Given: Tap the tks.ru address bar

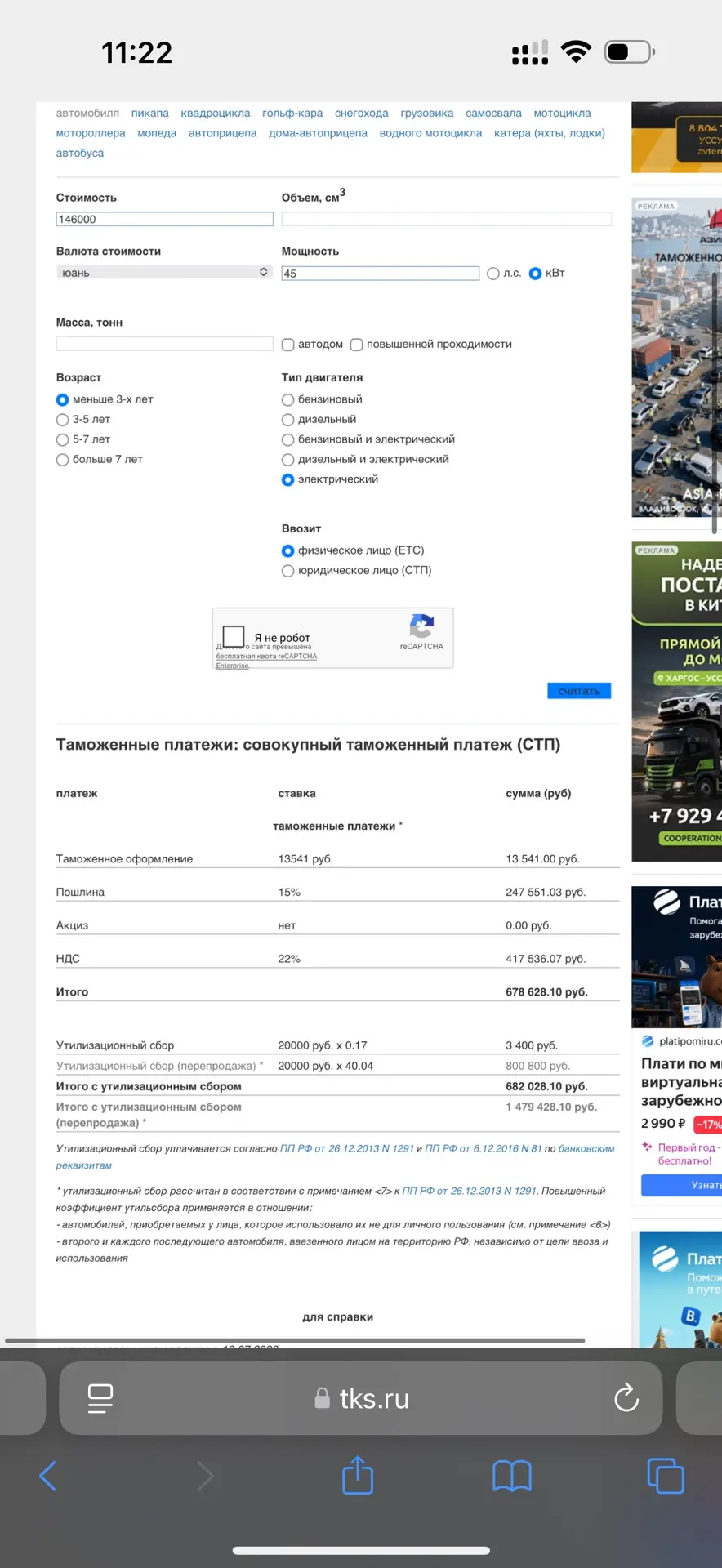Looking at the screenshot, I should [361, 1398].
